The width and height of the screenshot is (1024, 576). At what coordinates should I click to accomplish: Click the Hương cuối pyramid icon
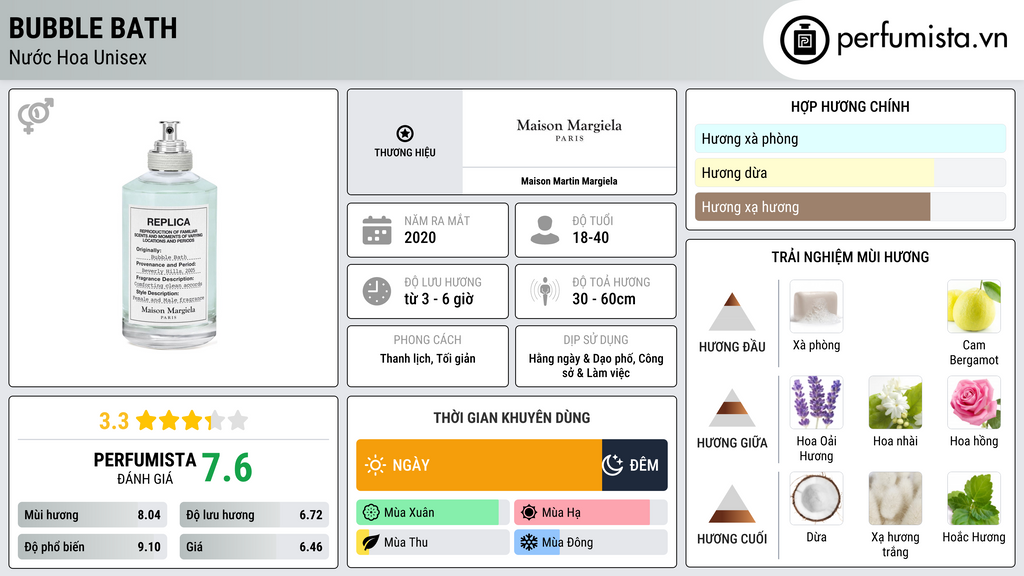[x=732, y=504]
